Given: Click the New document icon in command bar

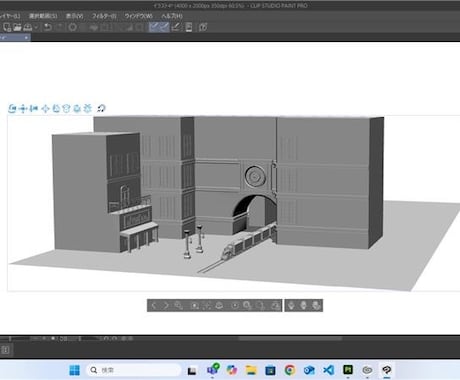Looking at the screenshot, I should pyautogui.click(x=7, y=27).
